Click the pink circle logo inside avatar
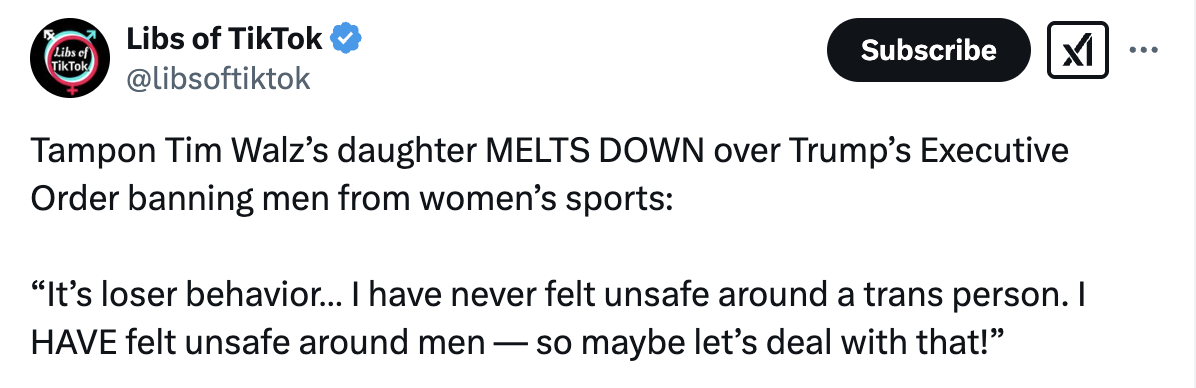This screenshot has width=1196, height=388. (69, 59)
